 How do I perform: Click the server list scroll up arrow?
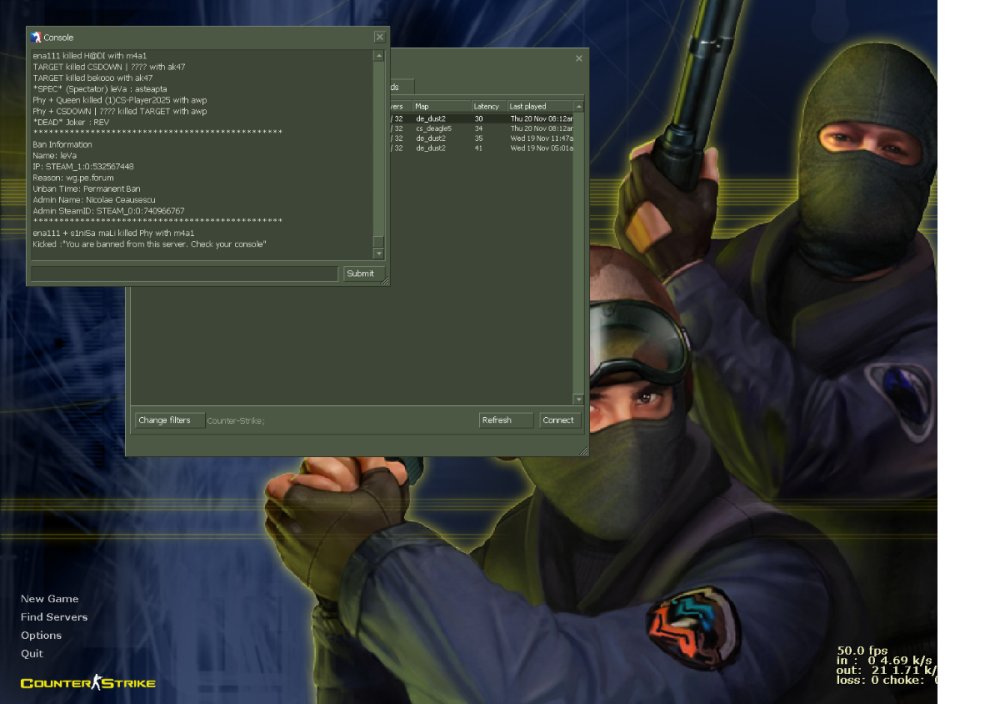click(578, 106)
